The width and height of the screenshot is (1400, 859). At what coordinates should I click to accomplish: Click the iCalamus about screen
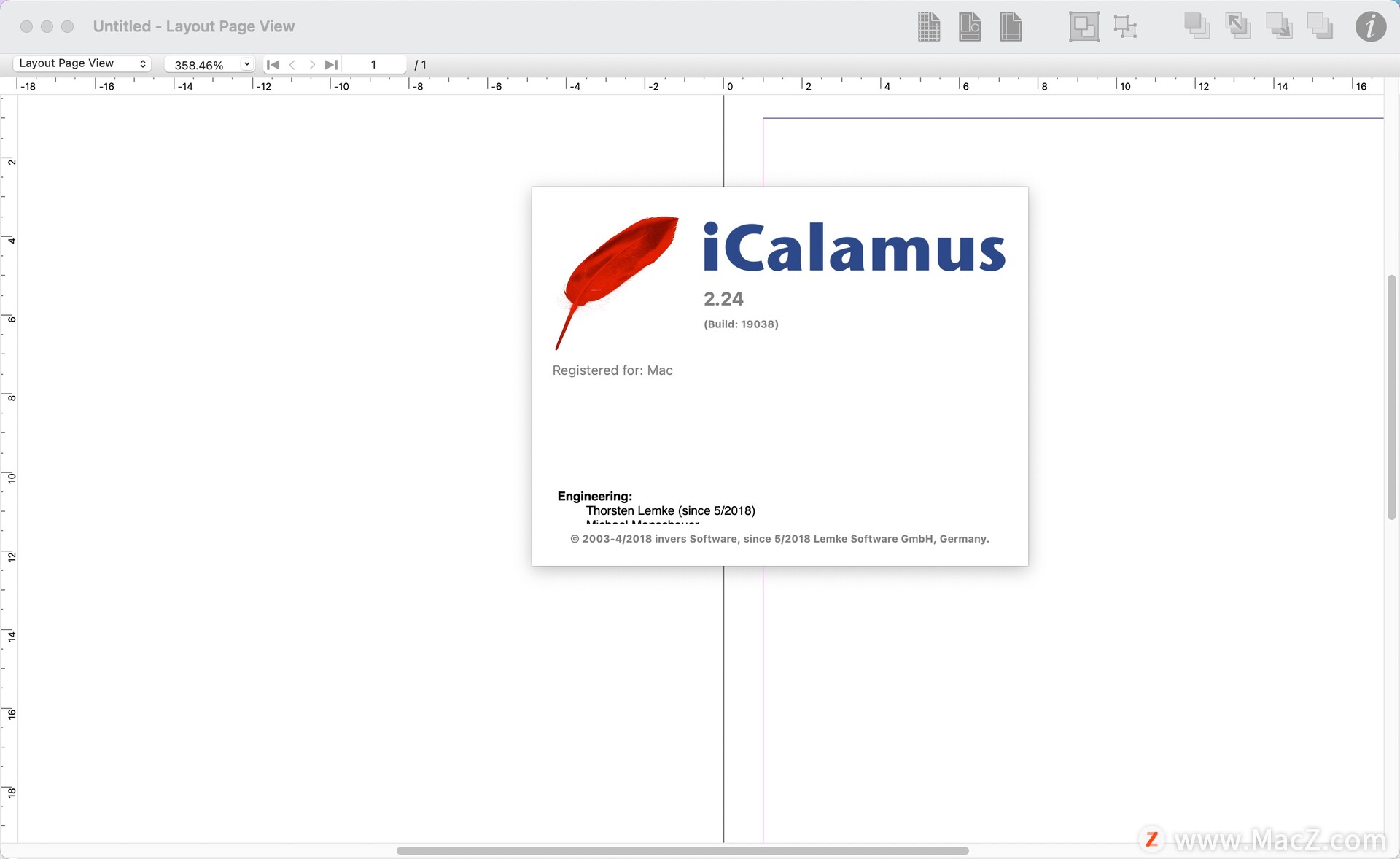[780, 376]
